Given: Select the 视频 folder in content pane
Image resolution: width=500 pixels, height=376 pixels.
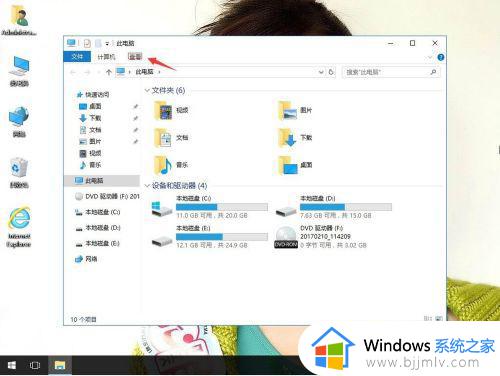Looking at the screenshot, I should pos(171,110).
